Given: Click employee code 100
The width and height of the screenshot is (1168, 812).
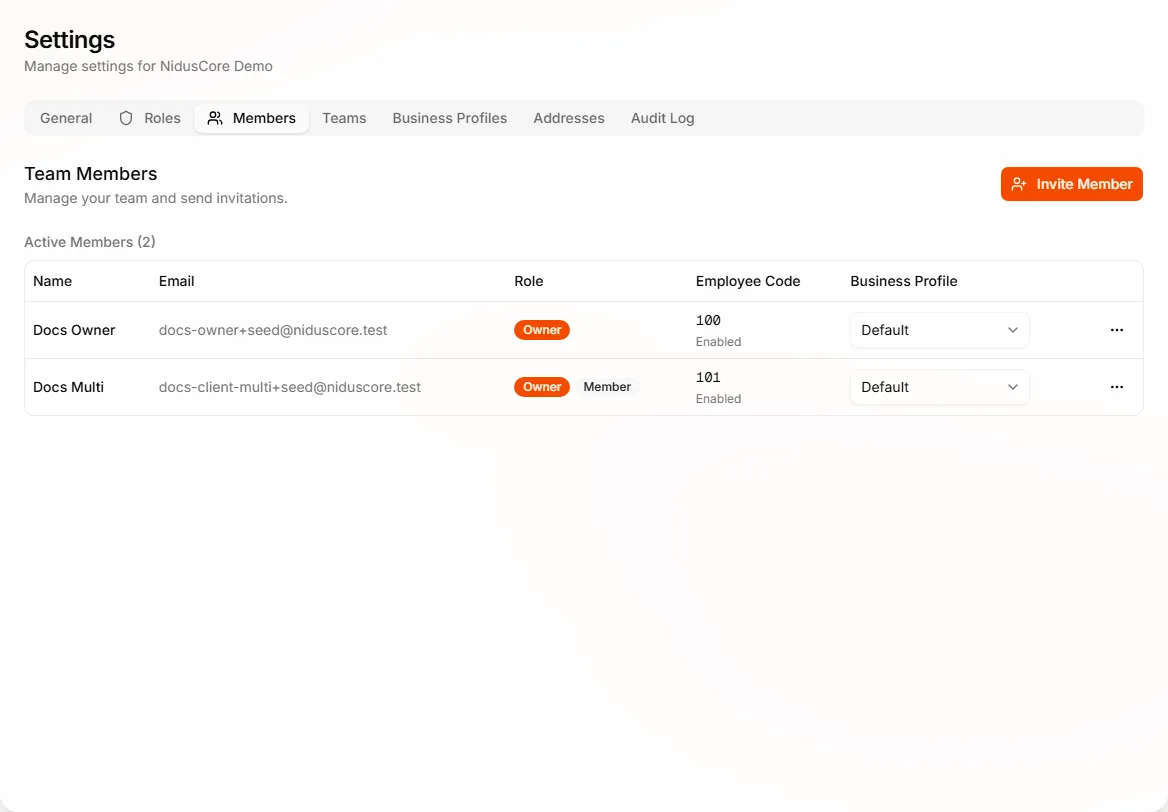Looking at the screenshot, I should tap(708, 320).
